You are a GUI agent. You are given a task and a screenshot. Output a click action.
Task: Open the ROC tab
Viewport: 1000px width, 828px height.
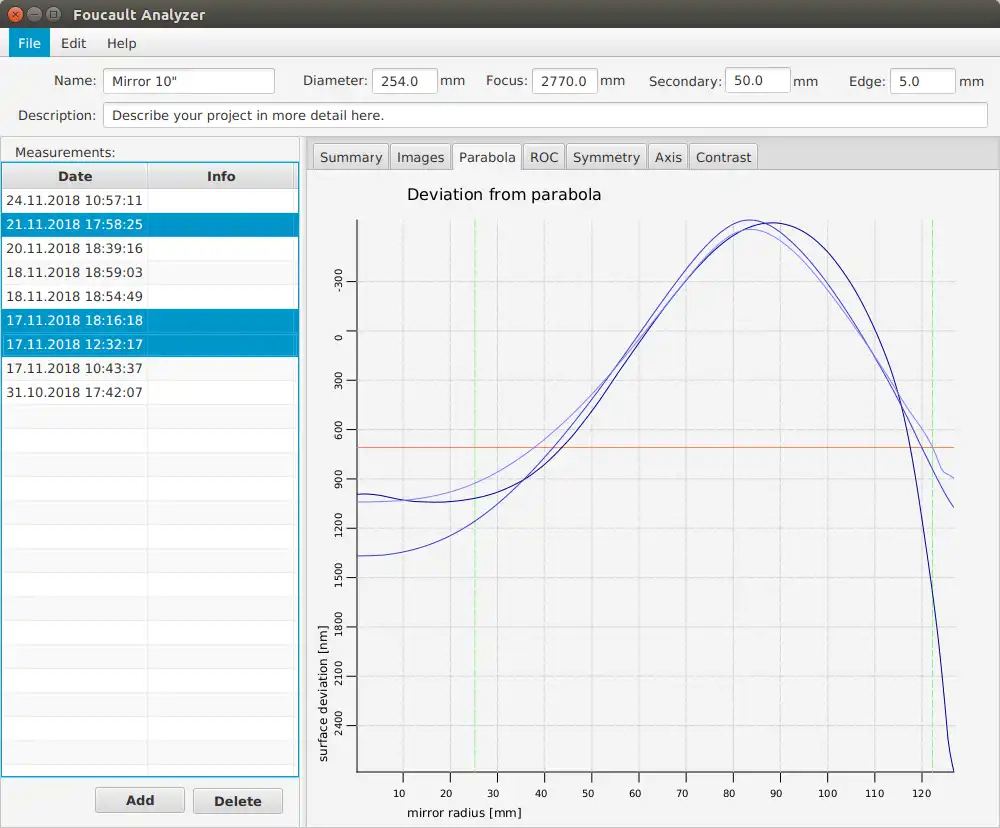coord(544,157)
